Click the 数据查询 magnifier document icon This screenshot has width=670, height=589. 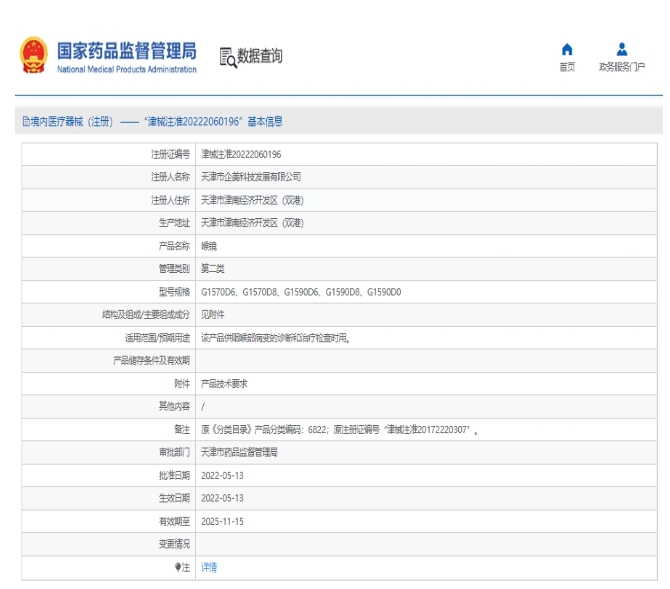(x=226, y=57)
